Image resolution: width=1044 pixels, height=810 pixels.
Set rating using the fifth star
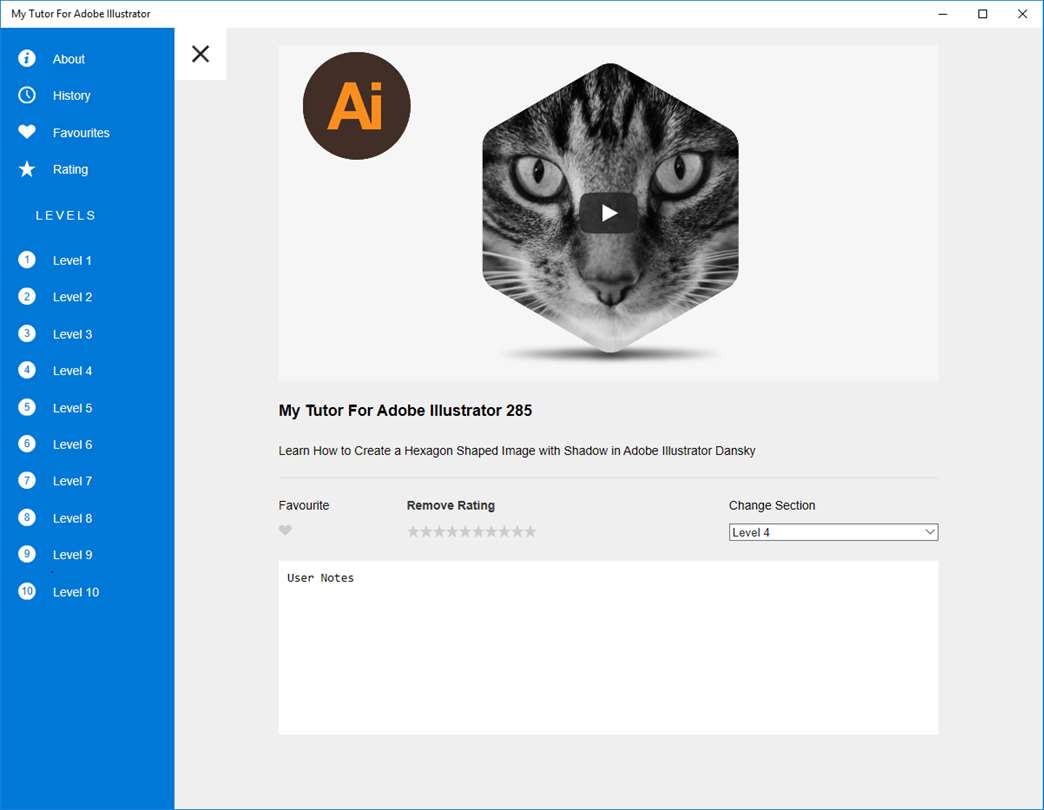pos(465,531)
